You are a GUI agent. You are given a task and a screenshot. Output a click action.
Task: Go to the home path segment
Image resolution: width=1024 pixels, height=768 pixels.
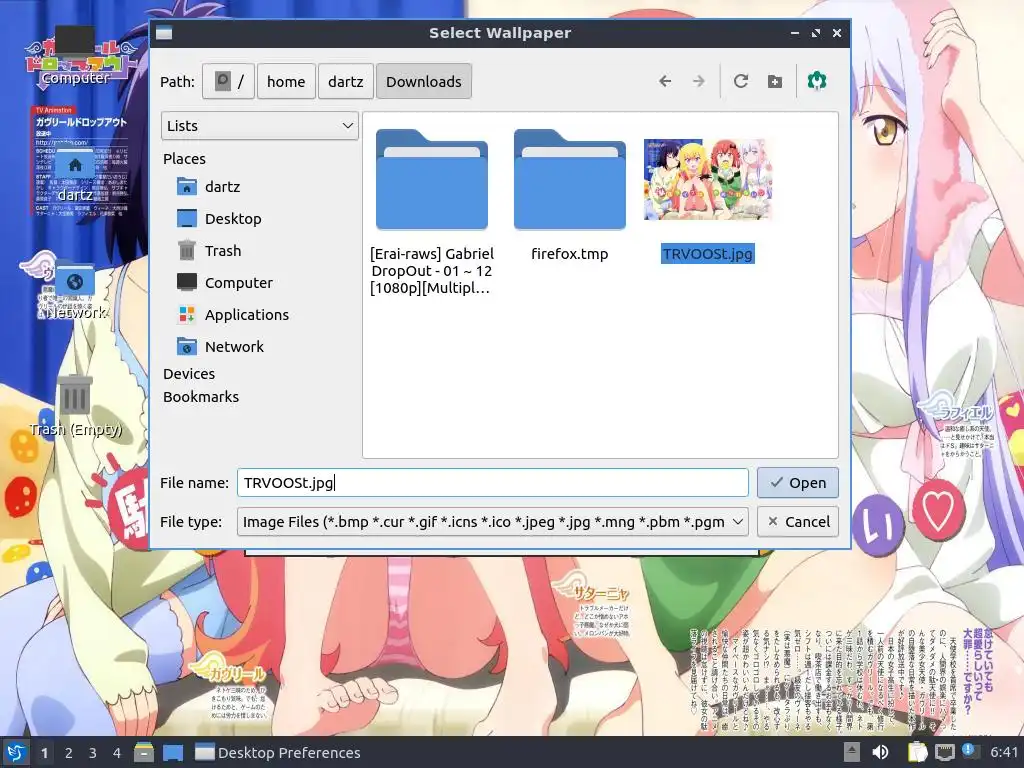(286, 81)
